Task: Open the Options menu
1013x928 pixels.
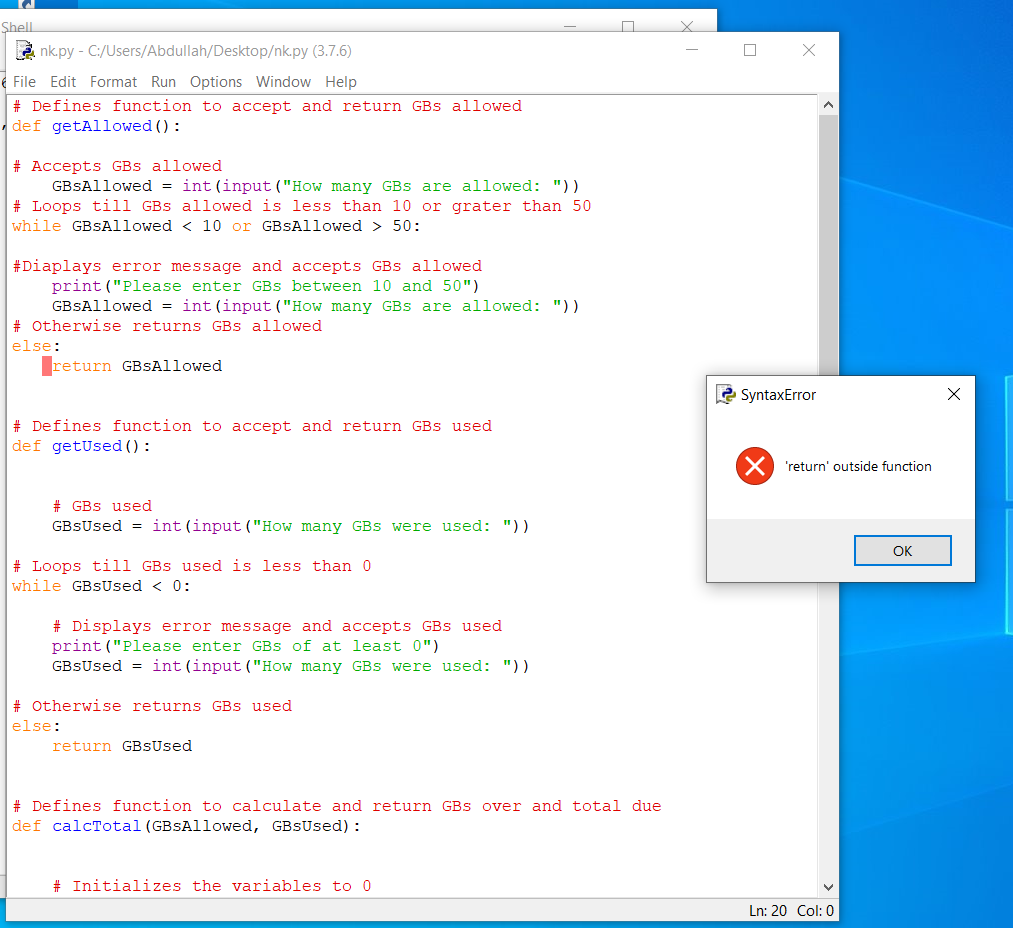Action: click(x=216, y=82)
